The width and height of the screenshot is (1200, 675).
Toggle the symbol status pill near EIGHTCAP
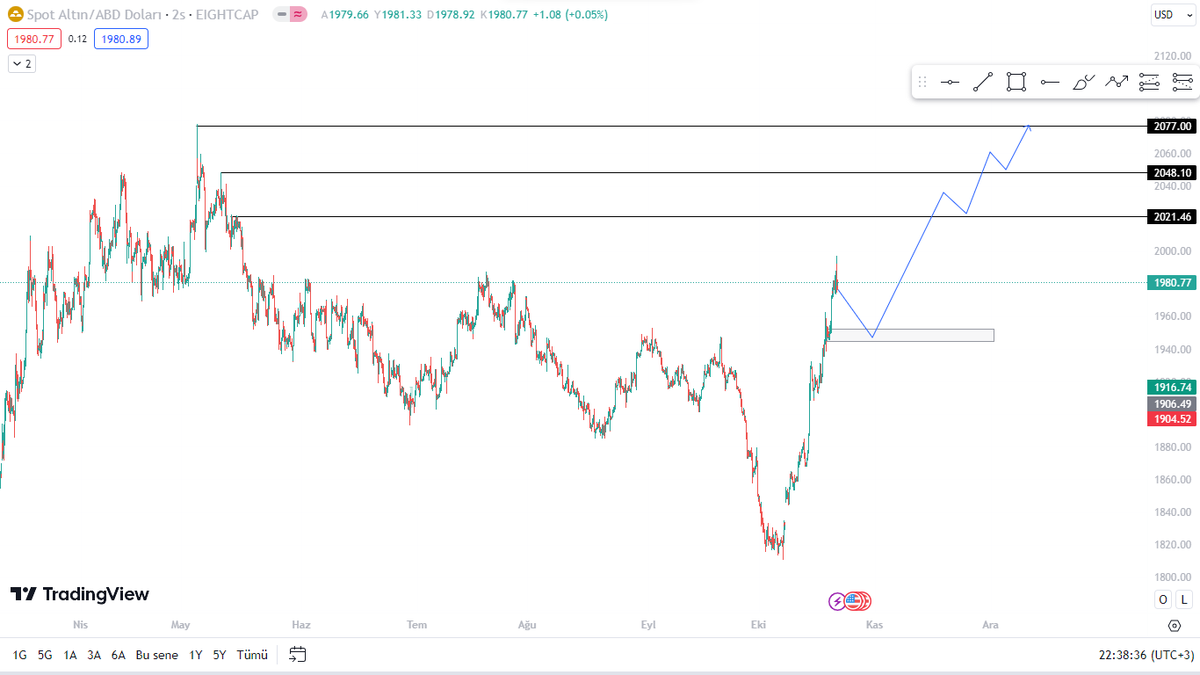[289, 14]
